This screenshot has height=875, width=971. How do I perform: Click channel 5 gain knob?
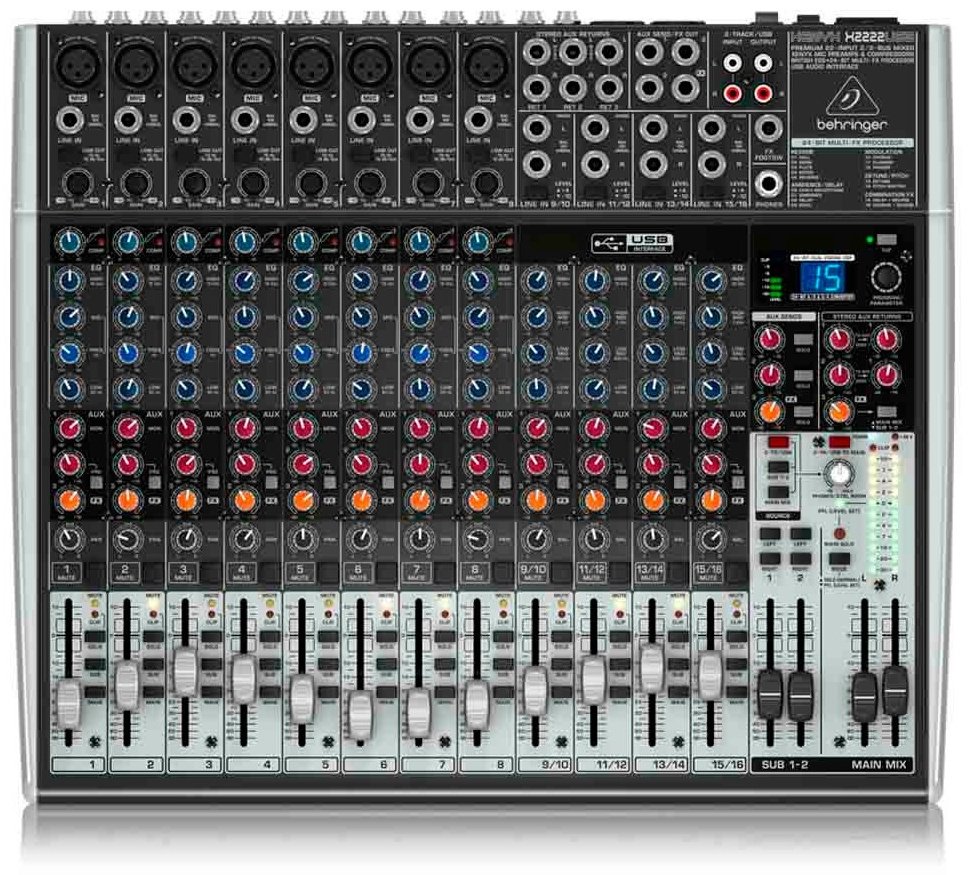coord(311,183)
